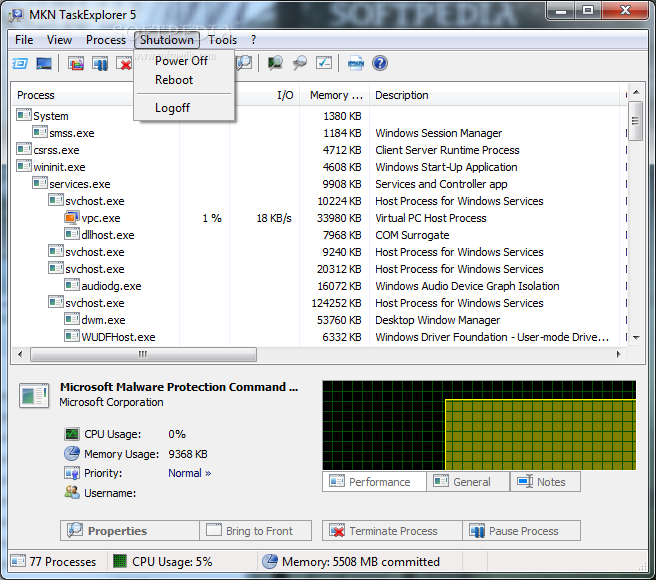Image resolution: width=656 pixels, height=580 pixels.
Task: Click the horizontal scrollbar thumb
Action: (143, 354)
